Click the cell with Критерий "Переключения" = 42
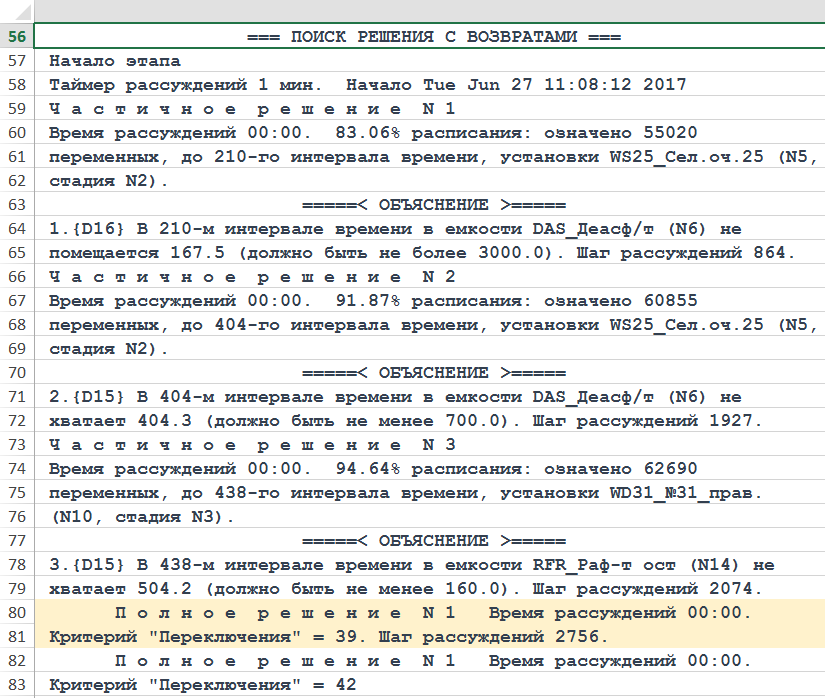825x698 pixels. point(202,685)
